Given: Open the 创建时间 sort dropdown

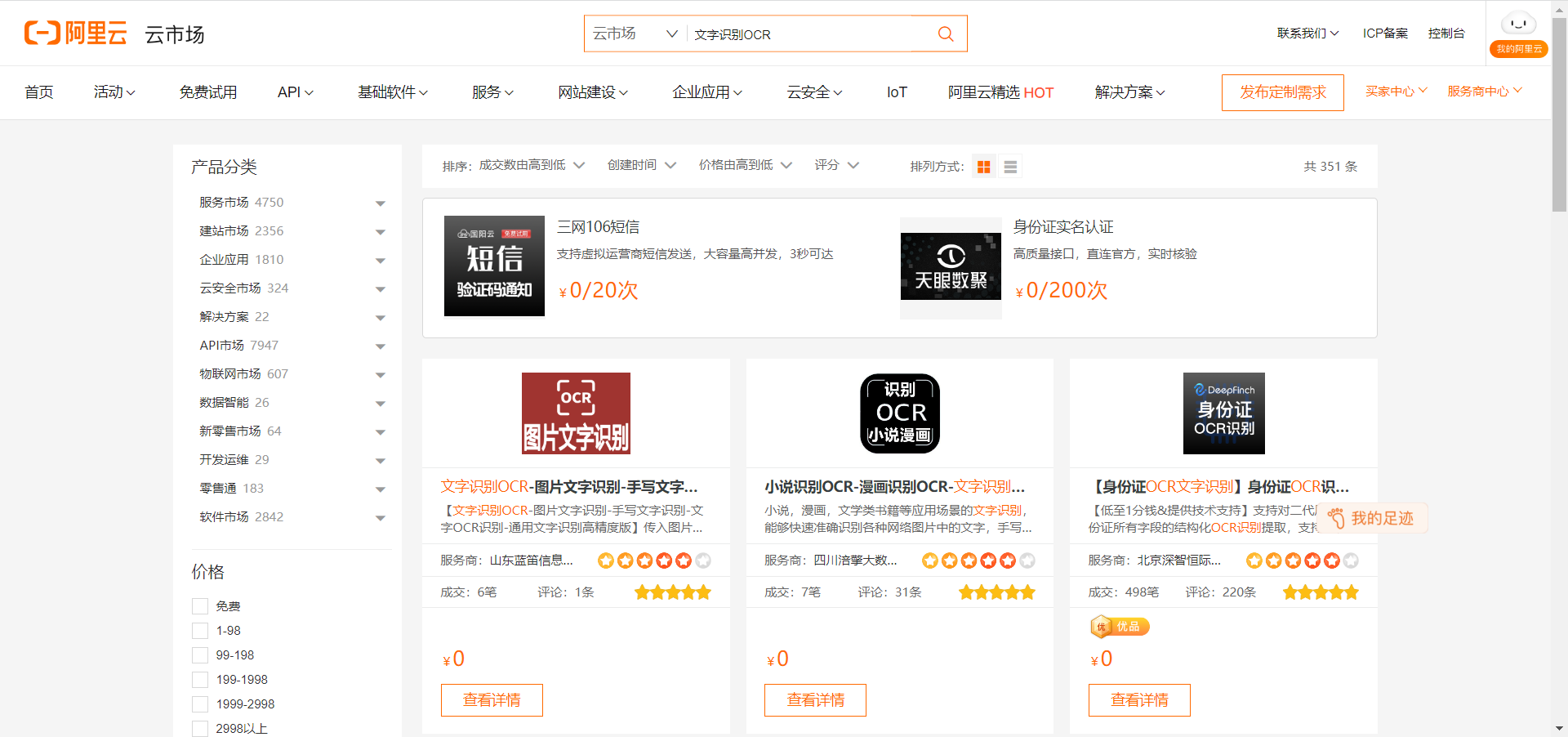Looking at the screenshot, I should point(642,165).
